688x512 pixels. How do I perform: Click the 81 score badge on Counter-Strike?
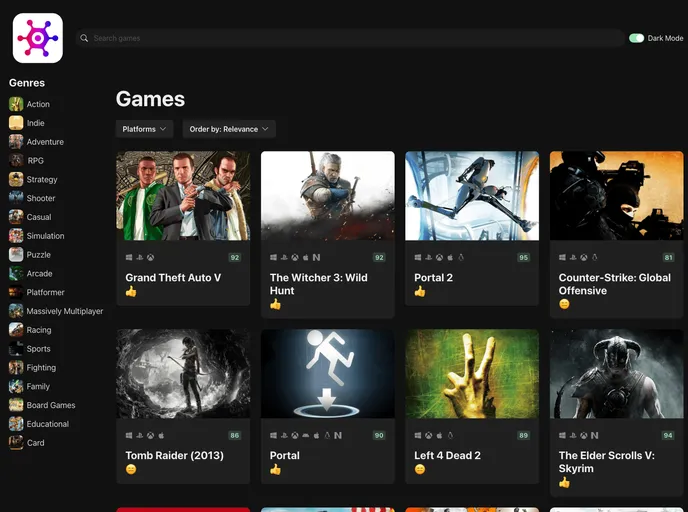(668, 258)
